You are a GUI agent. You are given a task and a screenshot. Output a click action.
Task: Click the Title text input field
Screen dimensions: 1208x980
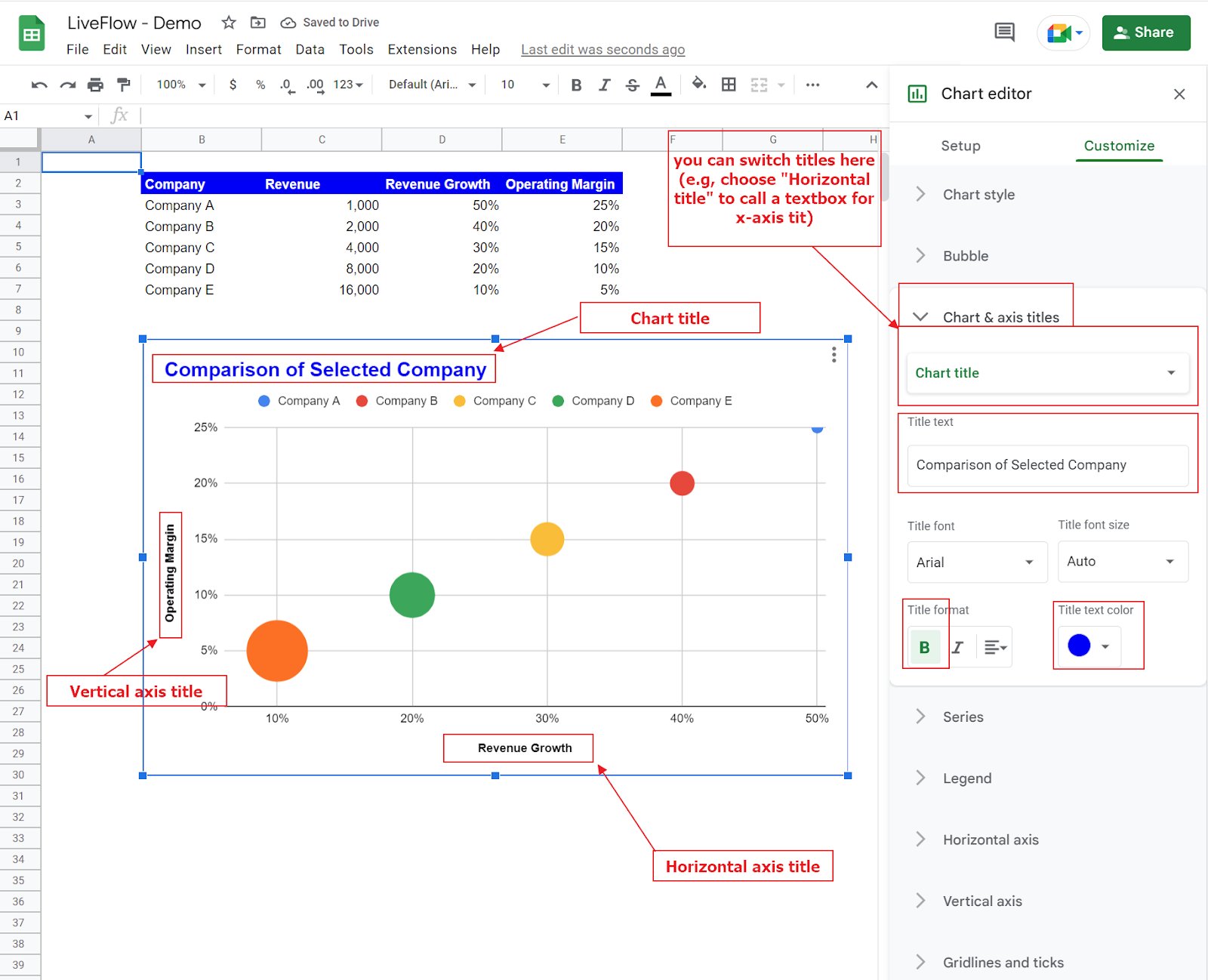pyautogui.click(x=1047, y=465)
